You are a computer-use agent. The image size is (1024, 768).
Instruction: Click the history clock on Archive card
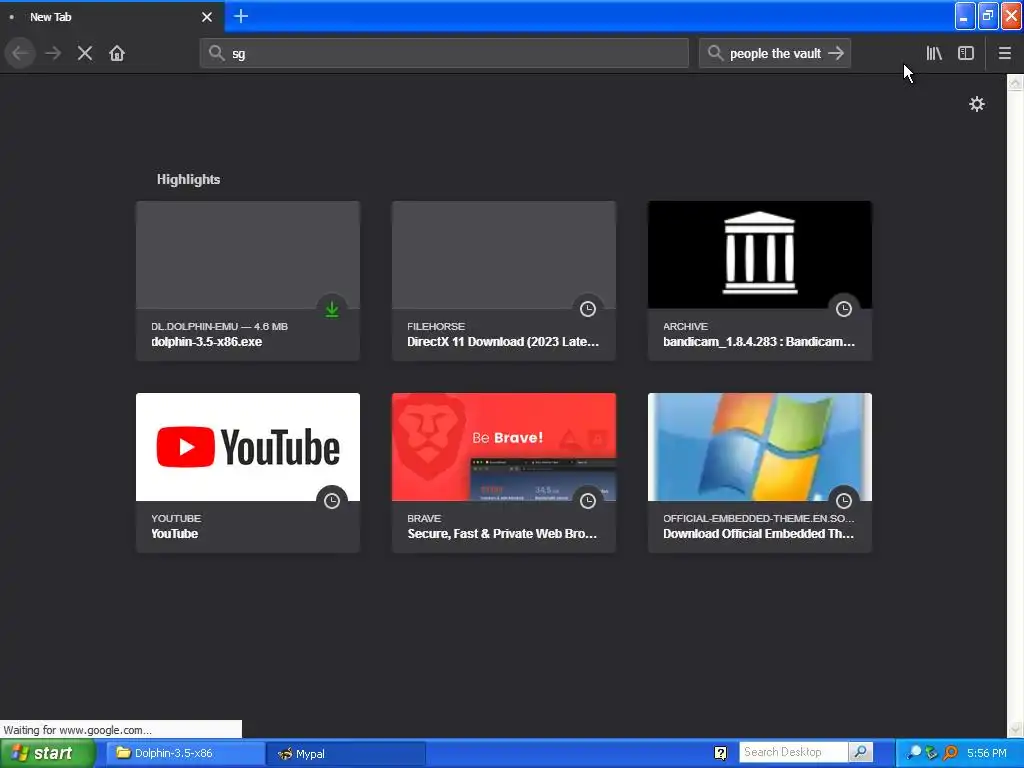click(844, 309)
